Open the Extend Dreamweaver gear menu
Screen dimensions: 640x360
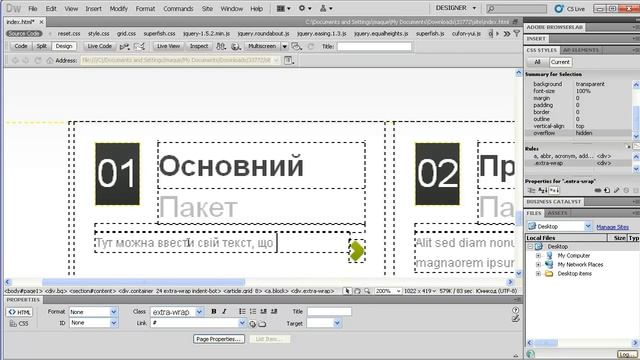click(304, 8)
